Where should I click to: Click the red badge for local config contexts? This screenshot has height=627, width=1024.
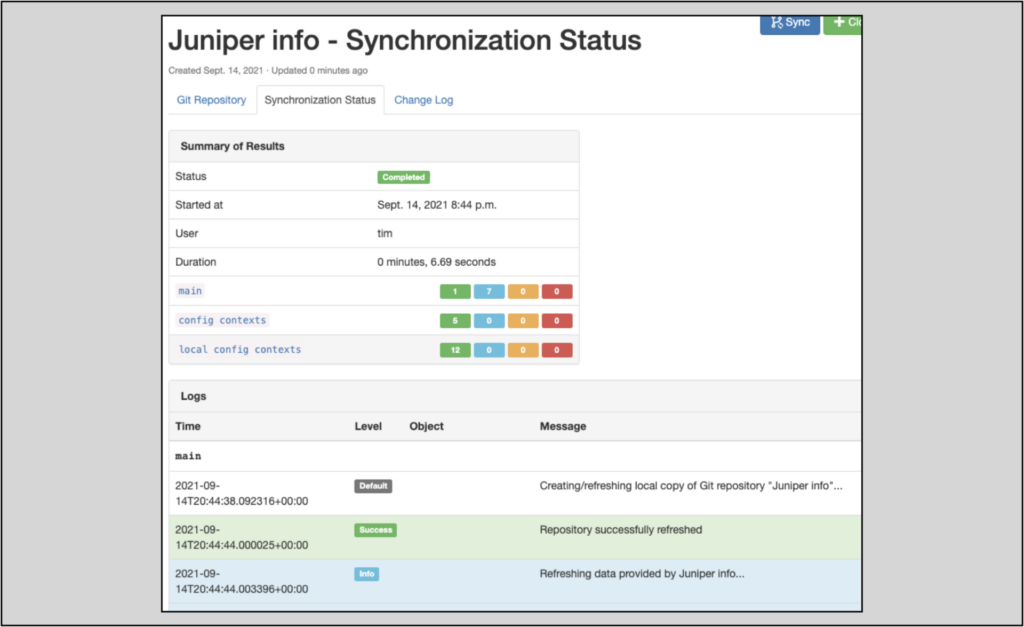click(x=556, y=350)
